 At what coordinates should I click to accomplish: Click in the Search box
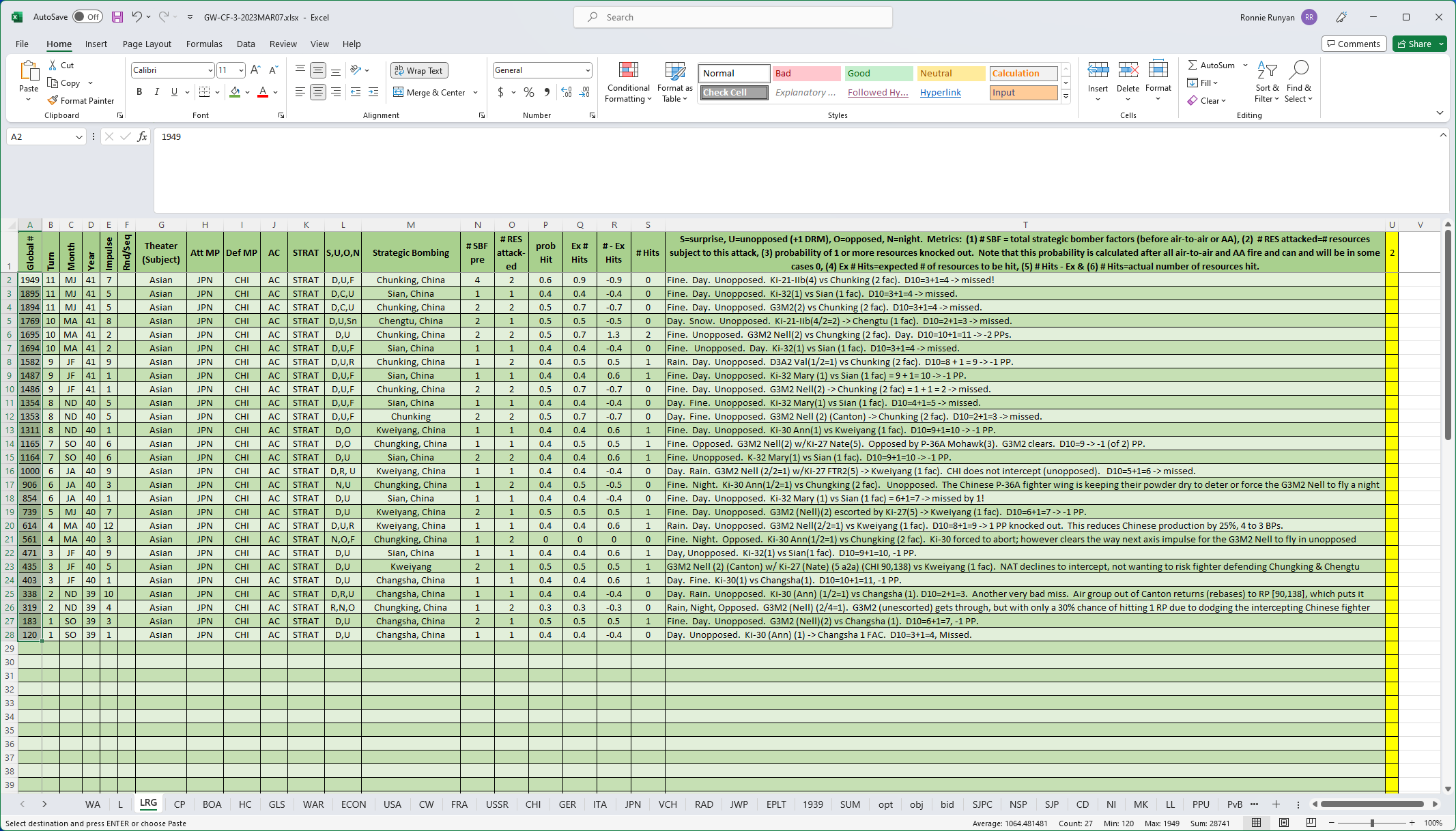(733, 17)
